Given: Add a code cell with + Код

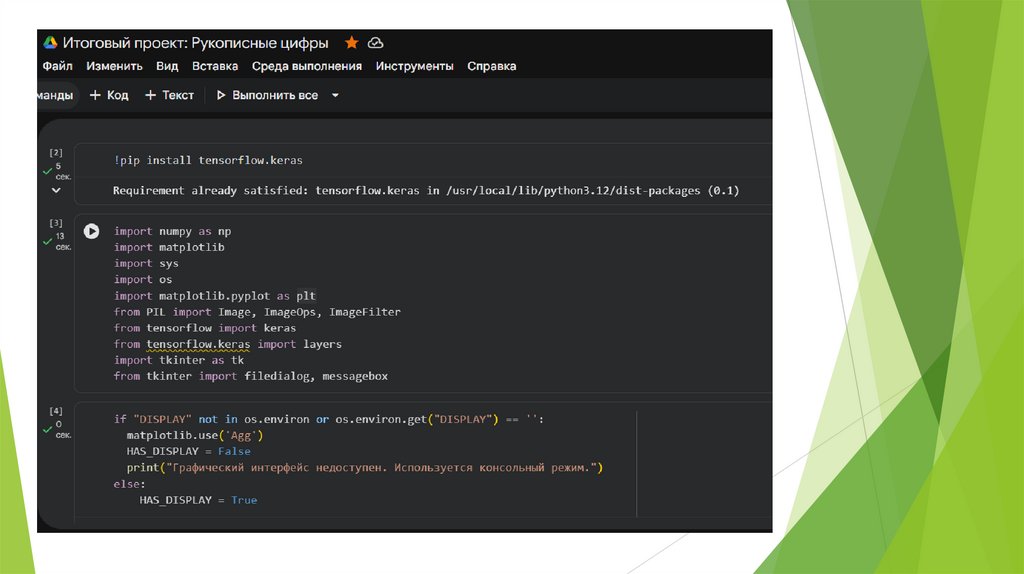Looking at the screenshot, I should click(x=109, y=96).
